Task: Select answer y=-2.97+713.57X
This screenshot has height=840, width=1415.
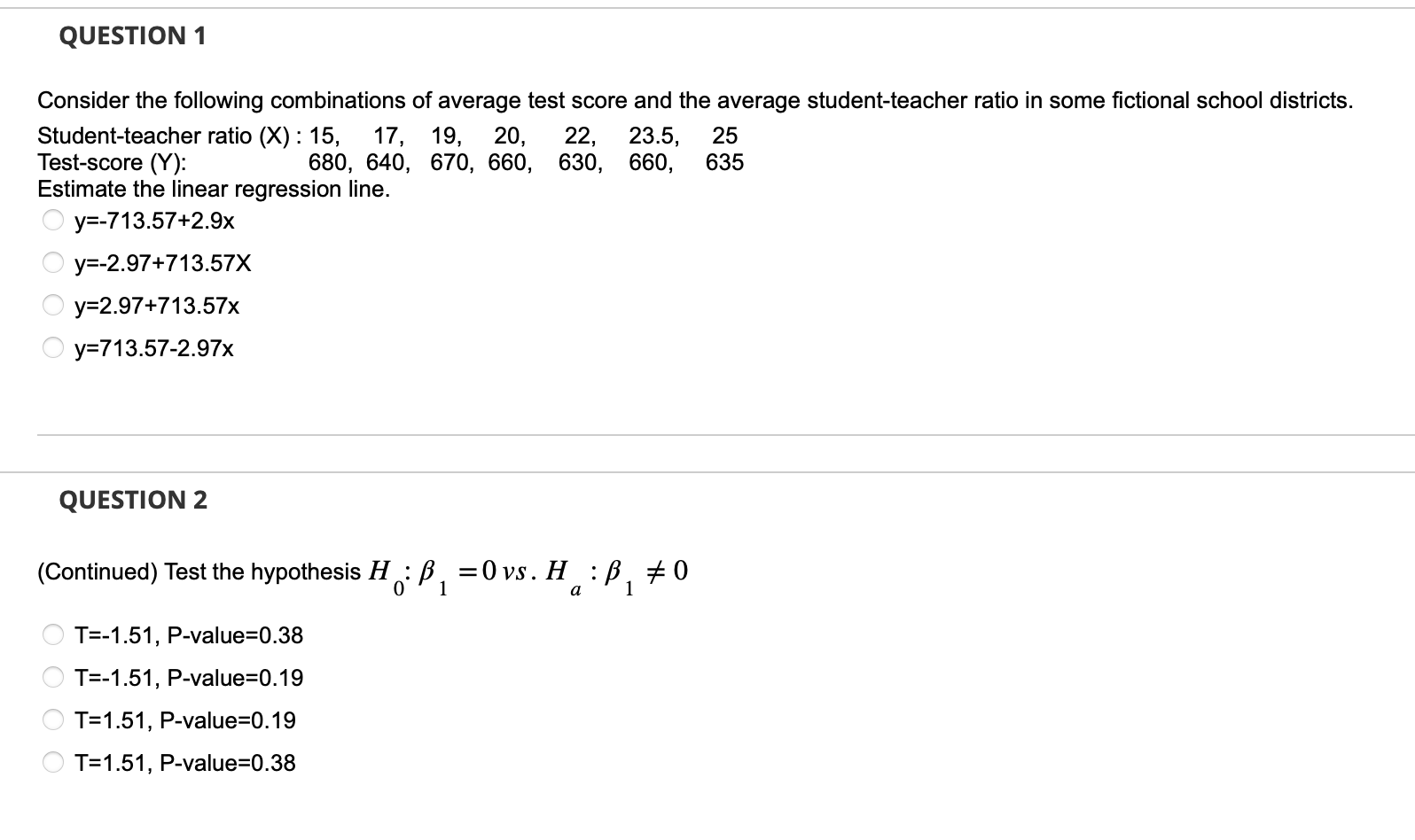Action: coord(51,261)
